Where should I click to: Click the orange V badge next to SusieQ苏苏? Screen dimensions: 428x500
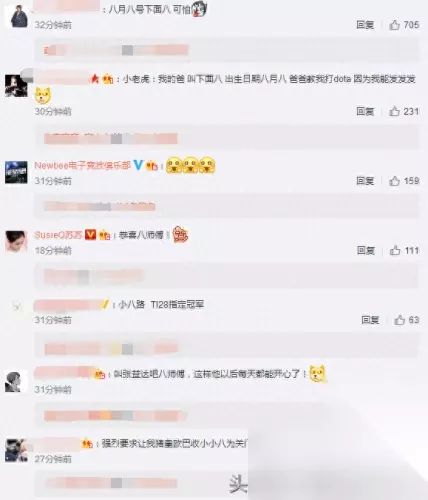(x=90, y=235)
